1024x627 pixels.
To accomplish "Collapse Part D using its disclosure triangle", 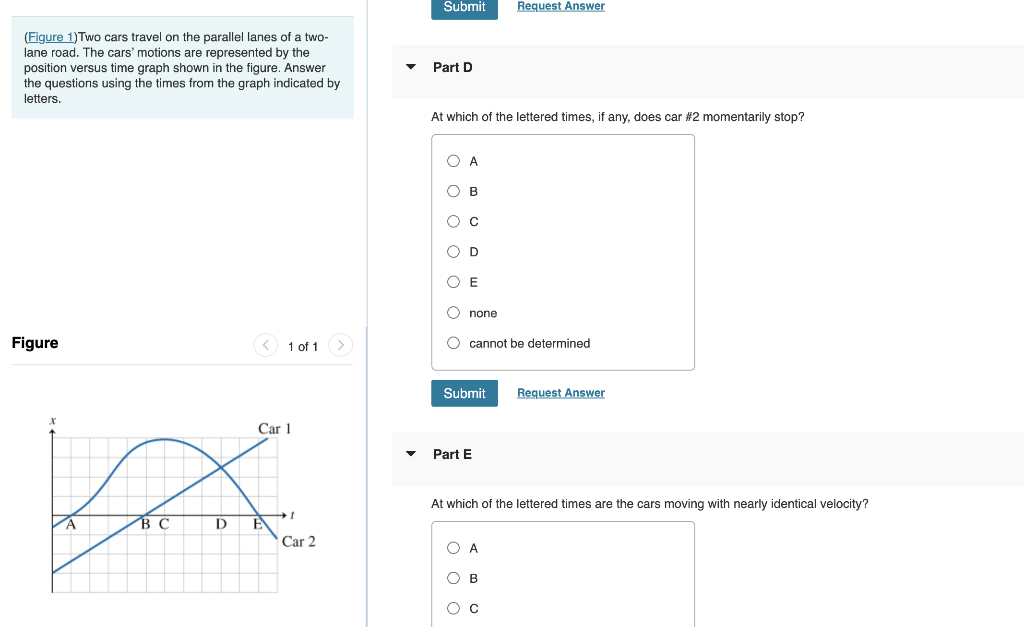I will pos(410,66).
